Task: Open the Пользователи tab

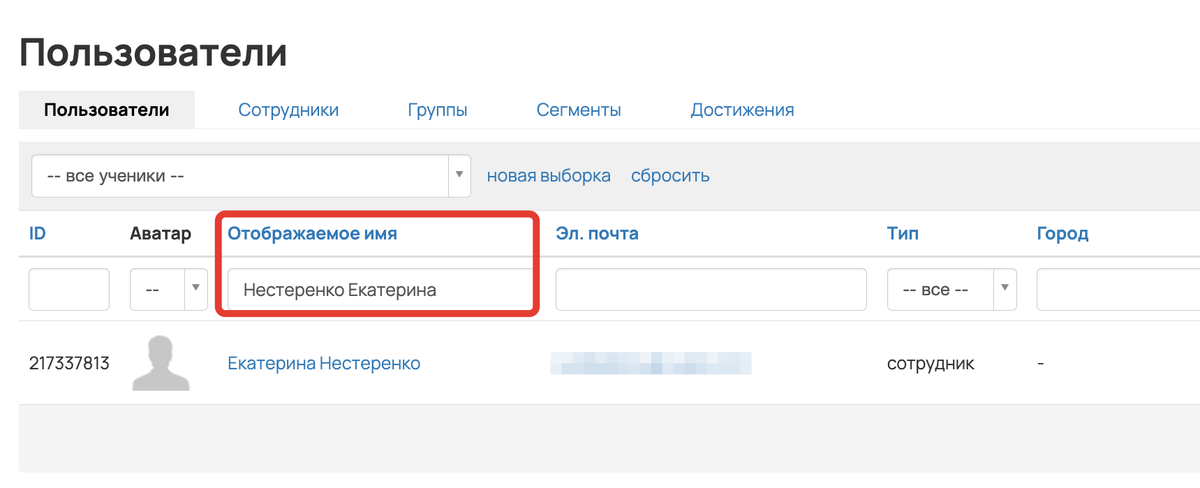Action: [x=106, y=110]
